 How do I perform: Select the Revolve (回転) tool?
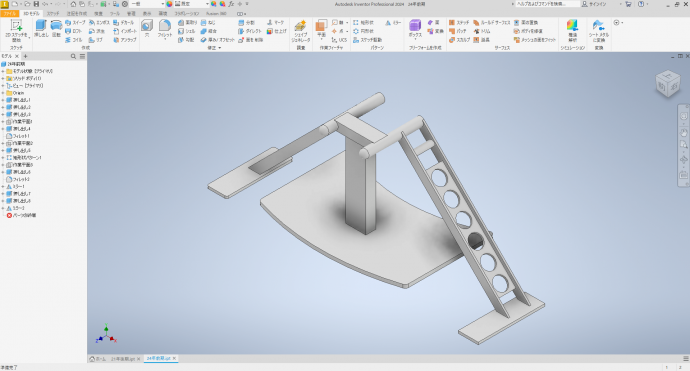56,29
